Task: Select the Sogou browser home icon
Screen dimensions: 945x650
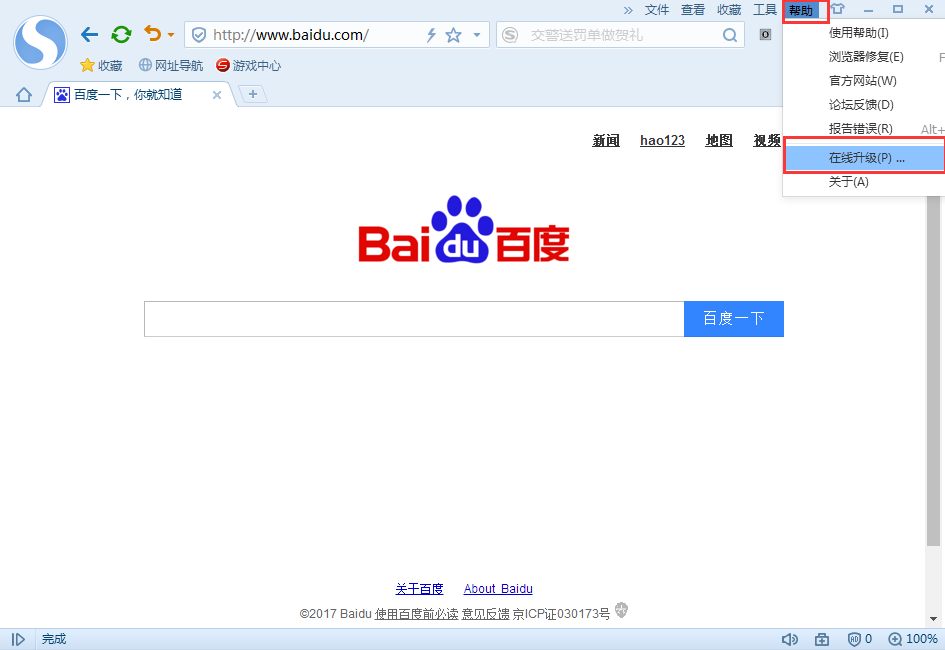Action: (x=22, y=94)
